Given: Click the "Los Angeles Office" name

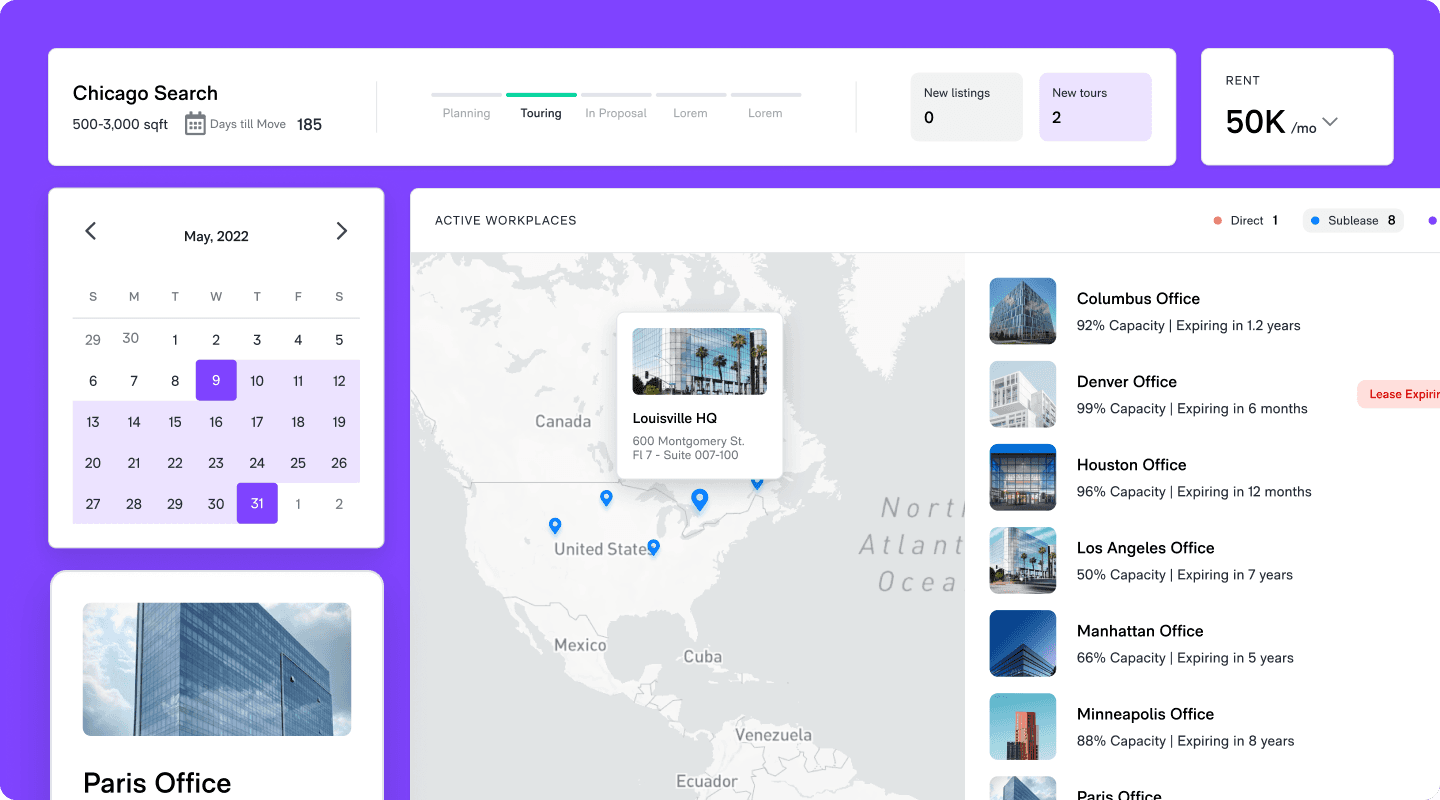Looking at the screenshot, I should (x=1146, y=548).
